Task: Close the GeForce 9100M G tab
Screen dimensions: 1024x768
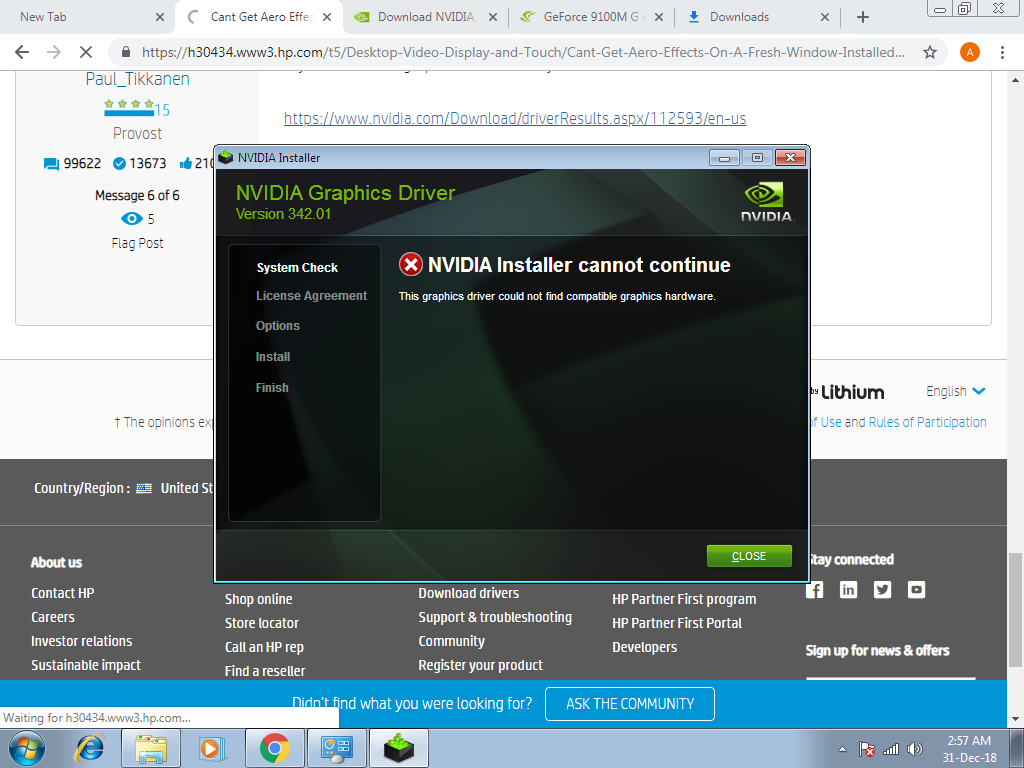Action: [x=659, y=17]
